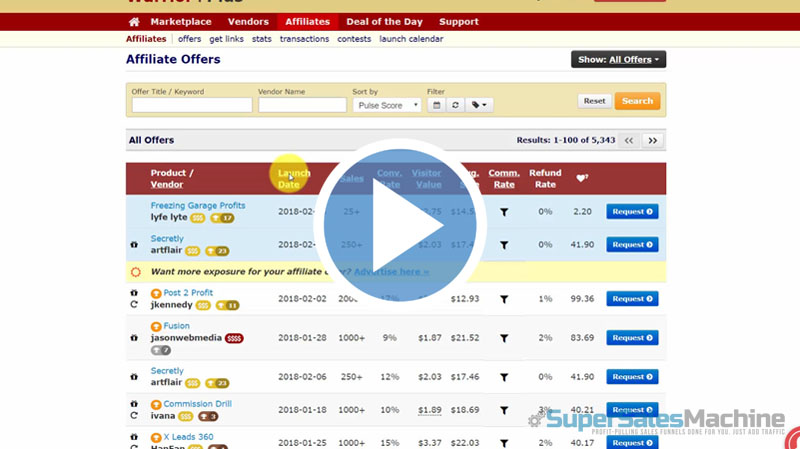Image resolution: width=800 pixels, height=449 pixels.
Task: Click the Pulse Score heart column icon
Action: (x=583, y=179)
